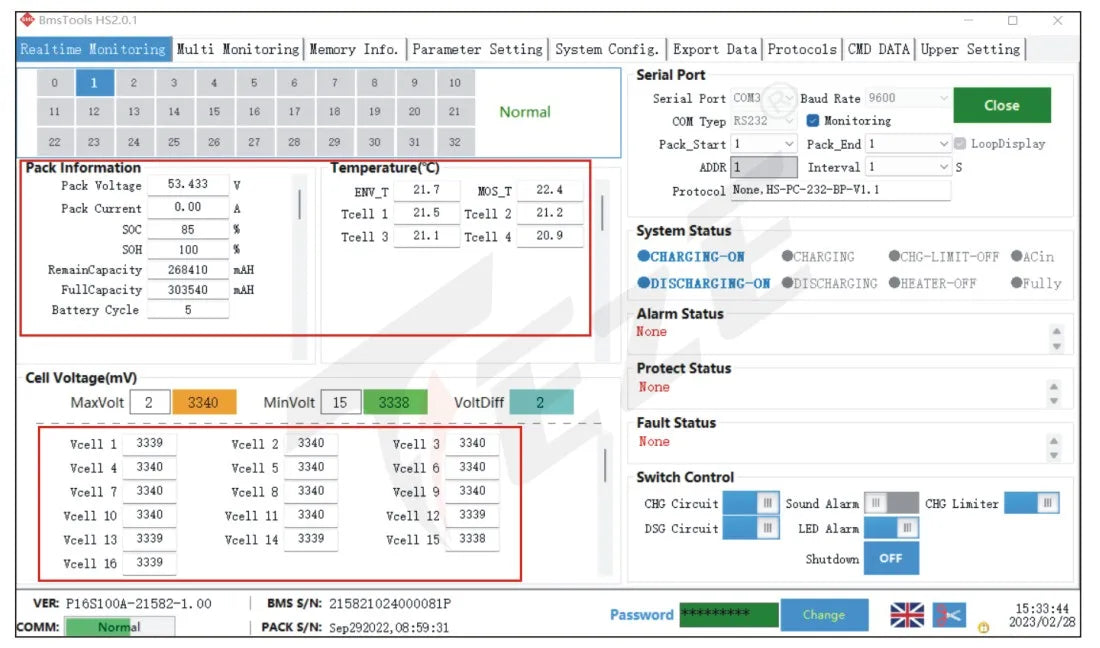Image resolution: width=1100 pixels, height=648 pixels.
Task: Uncheck the Monitoring checkbox
Action: pyautogui.click(x=813, y=121)
